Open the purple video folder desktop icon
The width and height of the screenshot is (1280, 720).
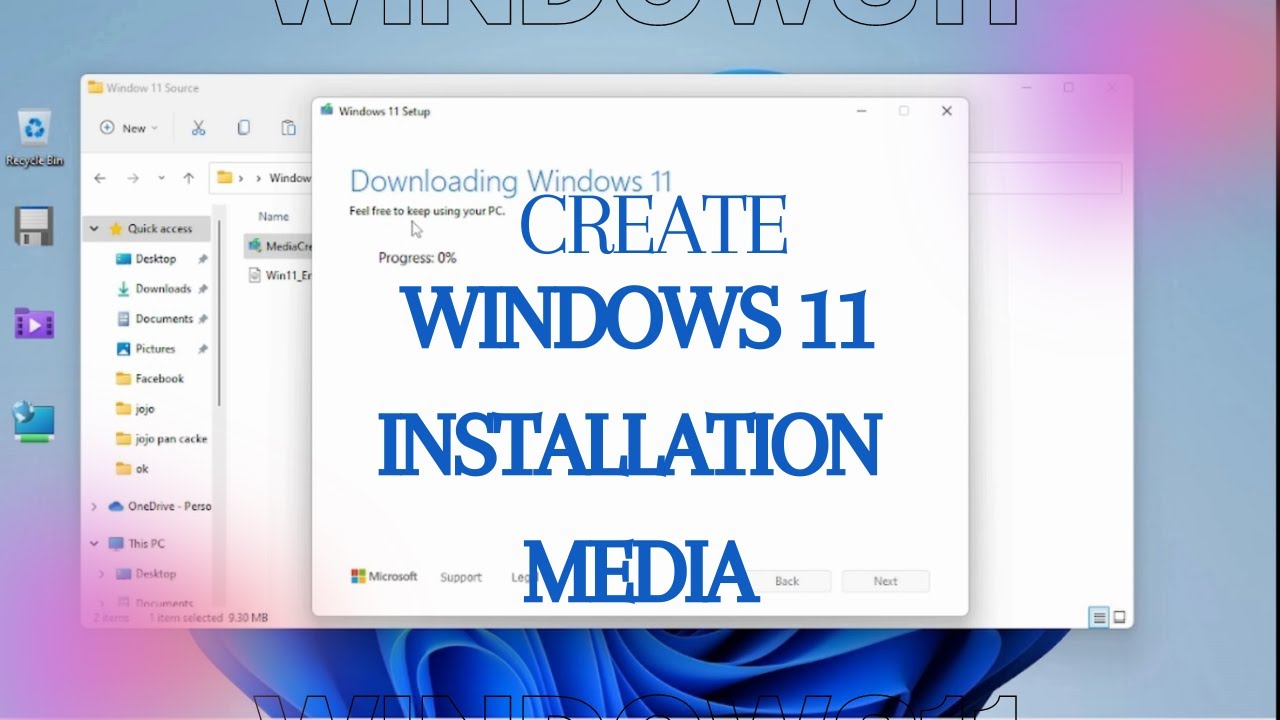tap(34, 324)
